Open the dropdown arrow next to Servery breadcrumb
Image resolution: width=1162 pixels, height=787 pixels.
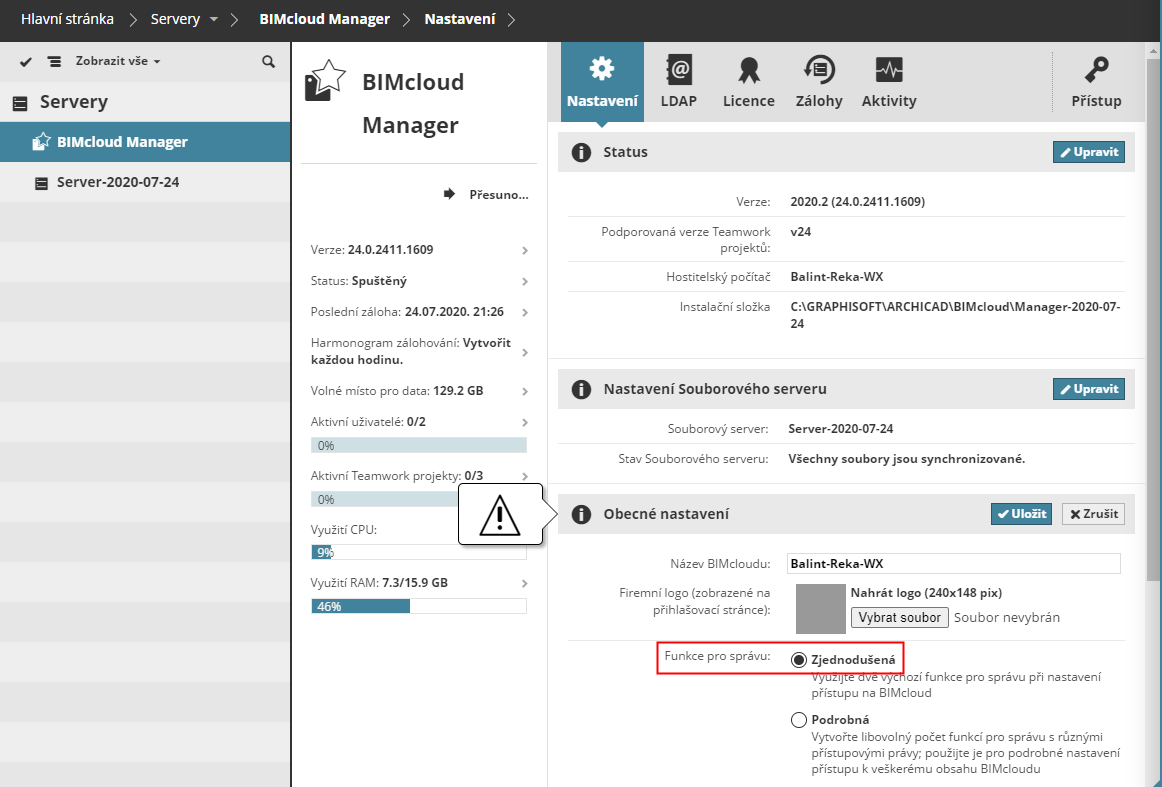(213, 19)
